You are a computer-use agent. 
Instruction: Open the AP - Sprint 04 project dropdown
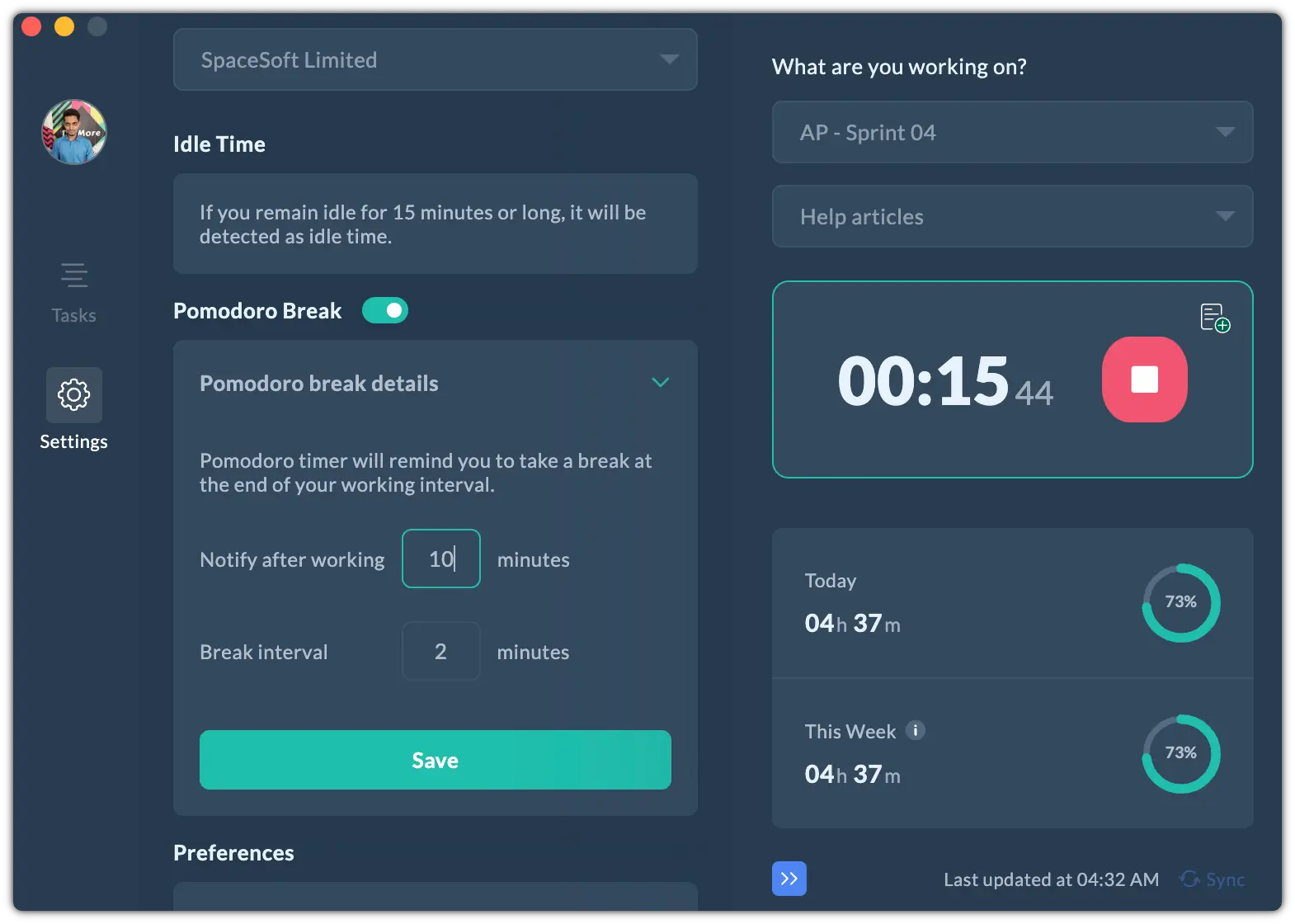(1012, 132)
